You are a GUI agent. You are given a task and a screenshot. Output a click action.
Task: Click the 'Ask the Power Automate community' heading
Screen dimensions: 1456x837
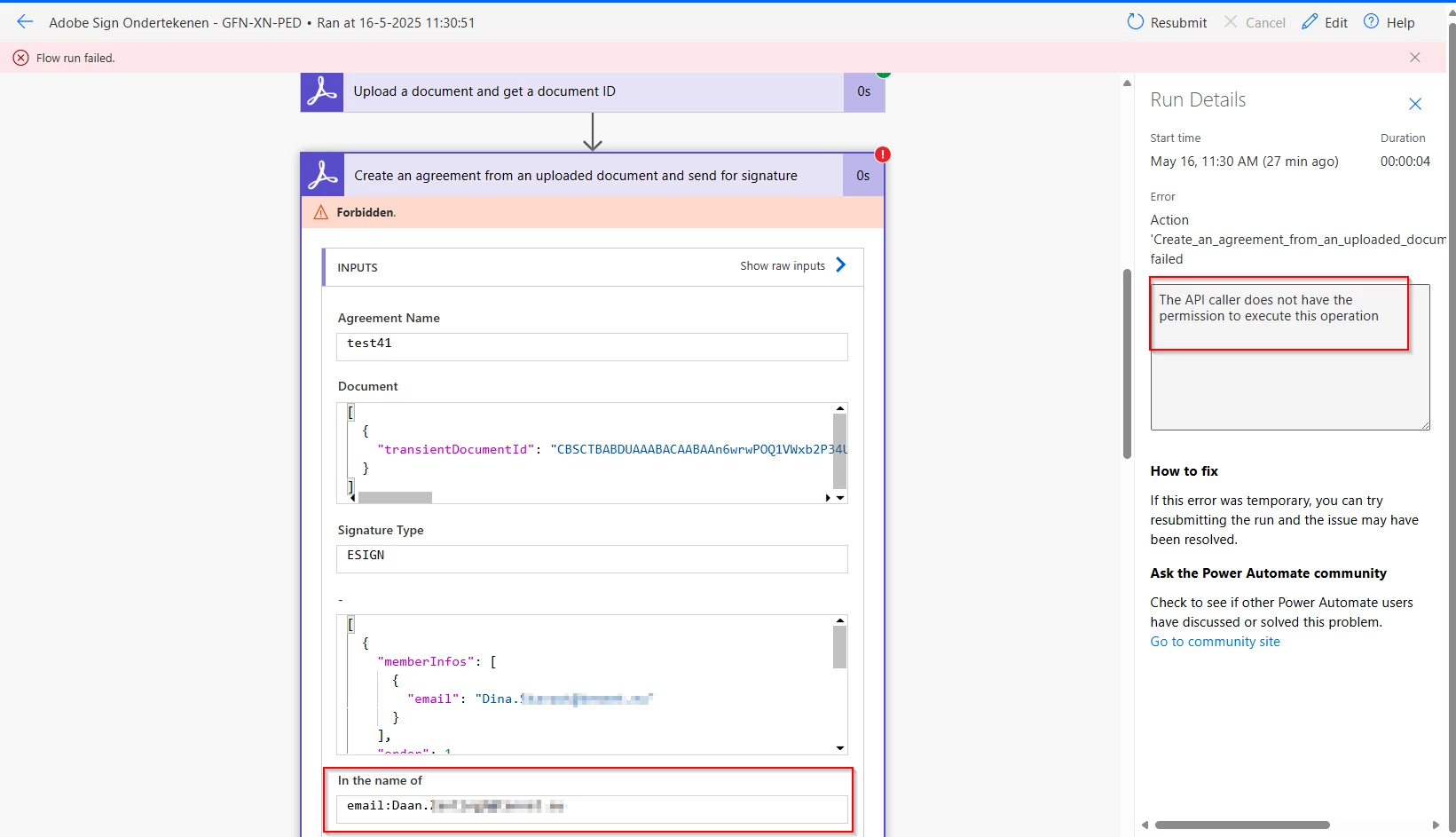[1268, 573]
